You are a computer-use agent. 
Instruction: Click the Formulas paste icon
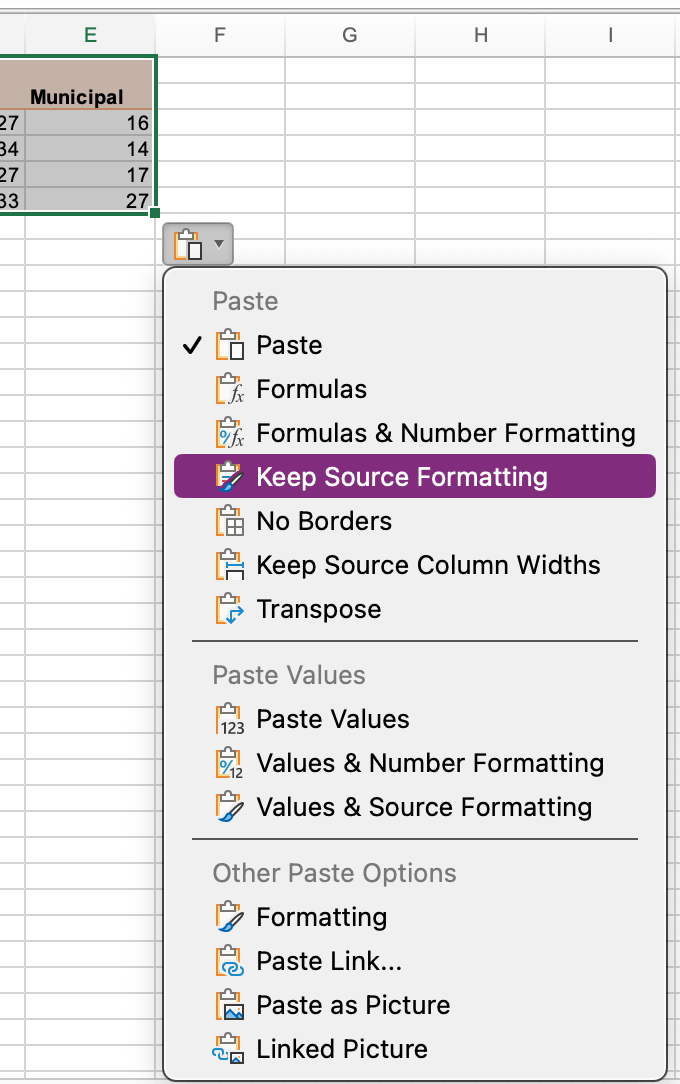tap(229, 389)
